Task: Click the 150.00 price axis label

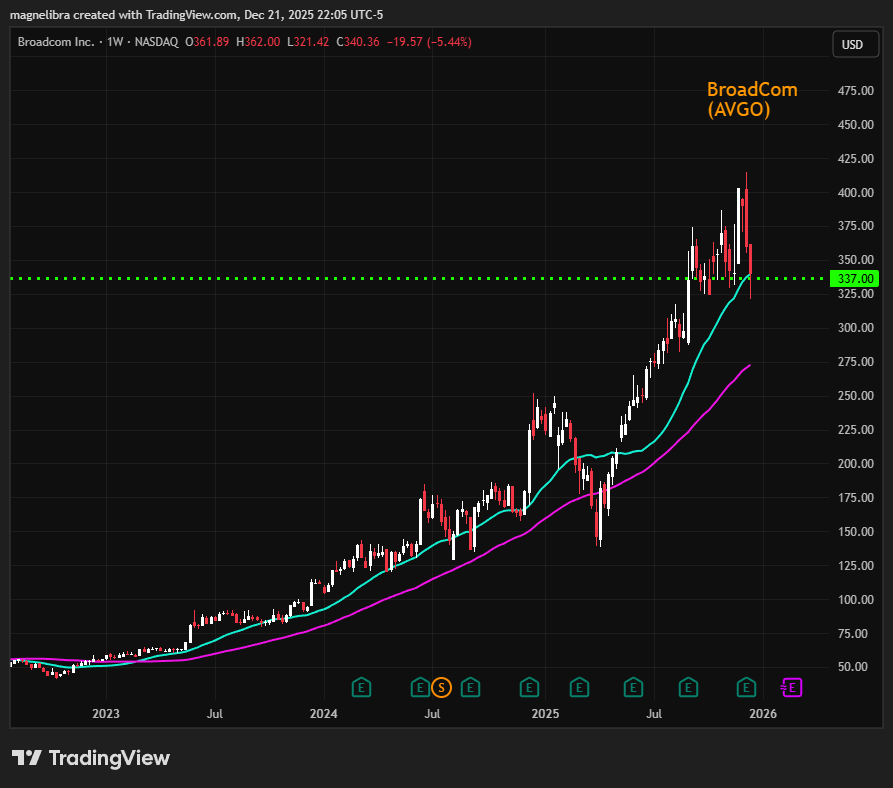Action: pyautogui.click(x=855, y=531)
